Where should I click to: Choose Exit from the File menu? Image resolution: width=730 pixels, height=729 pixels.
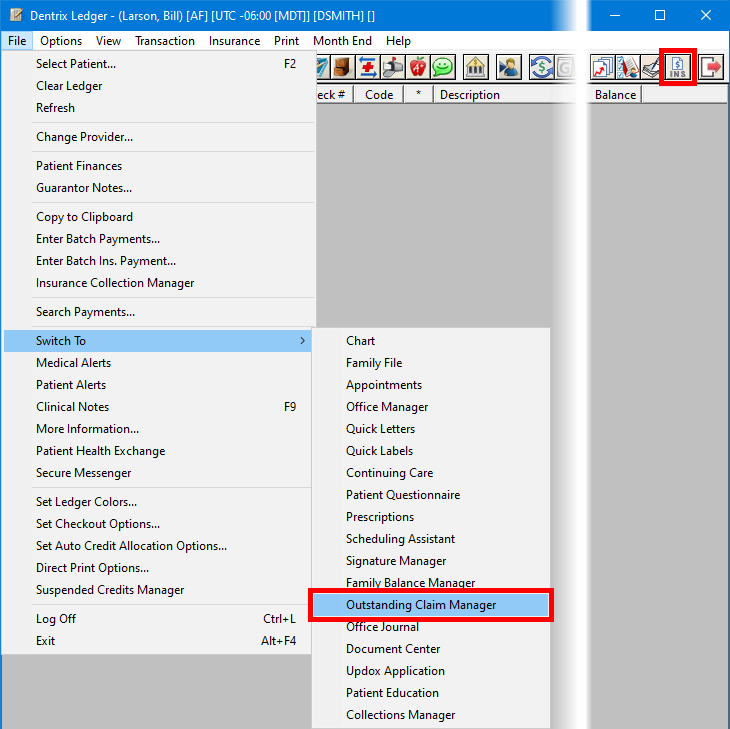pos(157,641)
